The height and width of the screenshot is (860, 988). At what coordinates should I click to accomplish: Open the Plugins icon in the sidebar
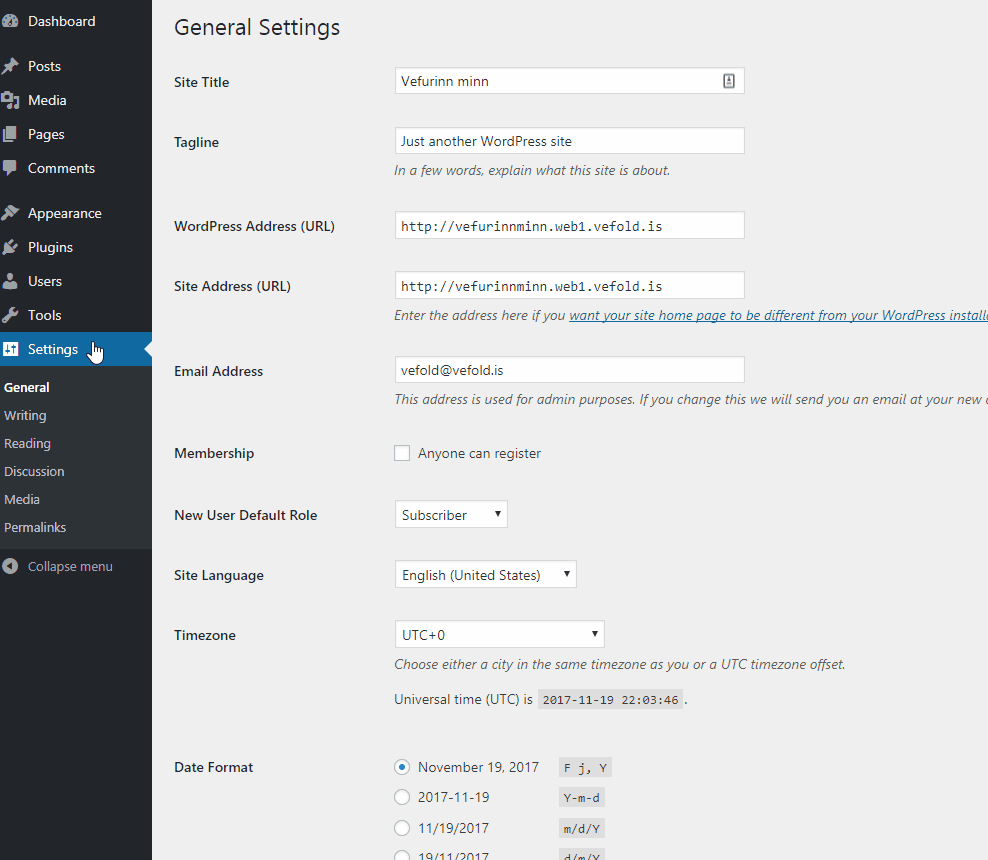click(10, 247)
